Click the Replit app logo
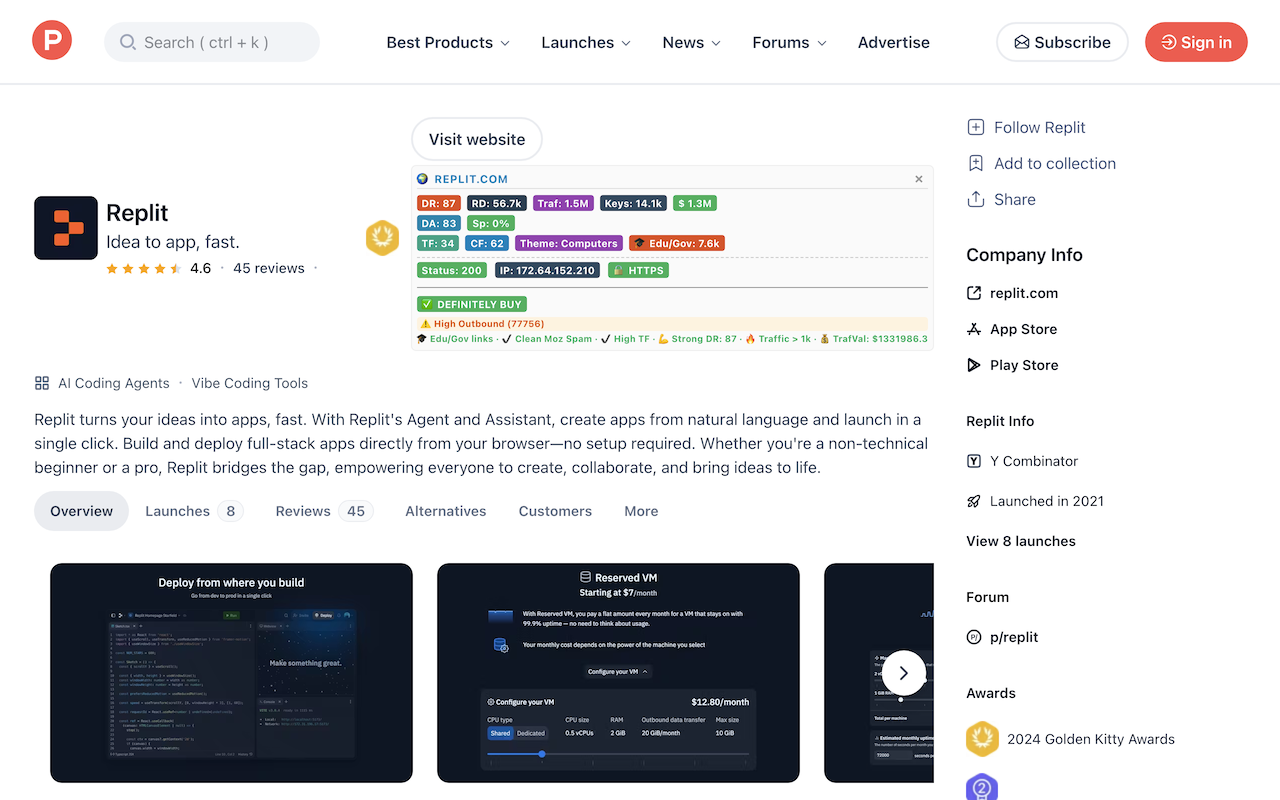This screenshot has width=1280, height=800. click(66, 228)
